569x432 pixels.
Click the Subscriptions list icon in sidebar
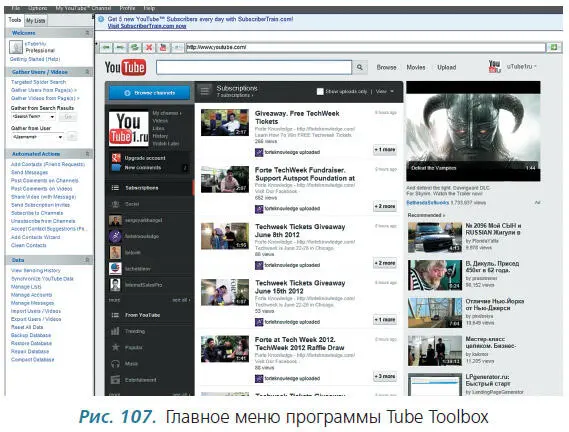click(x=115, y=188)
